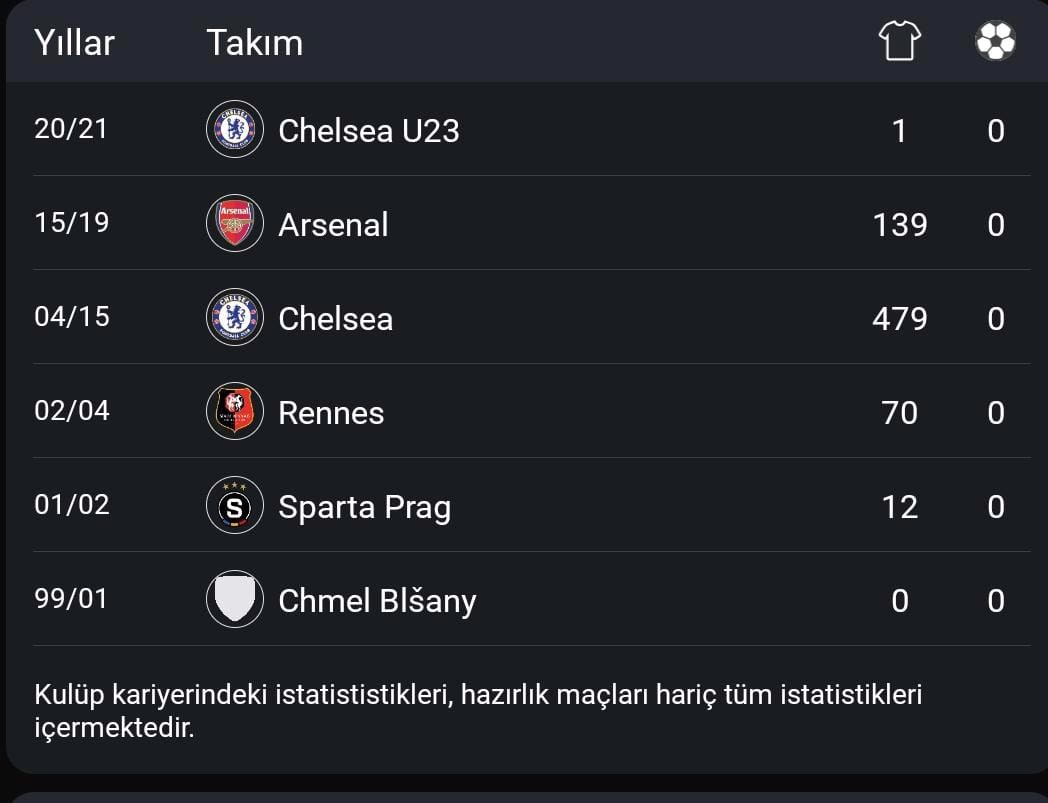Open the Rennes club crest

(x=235, y=411)
